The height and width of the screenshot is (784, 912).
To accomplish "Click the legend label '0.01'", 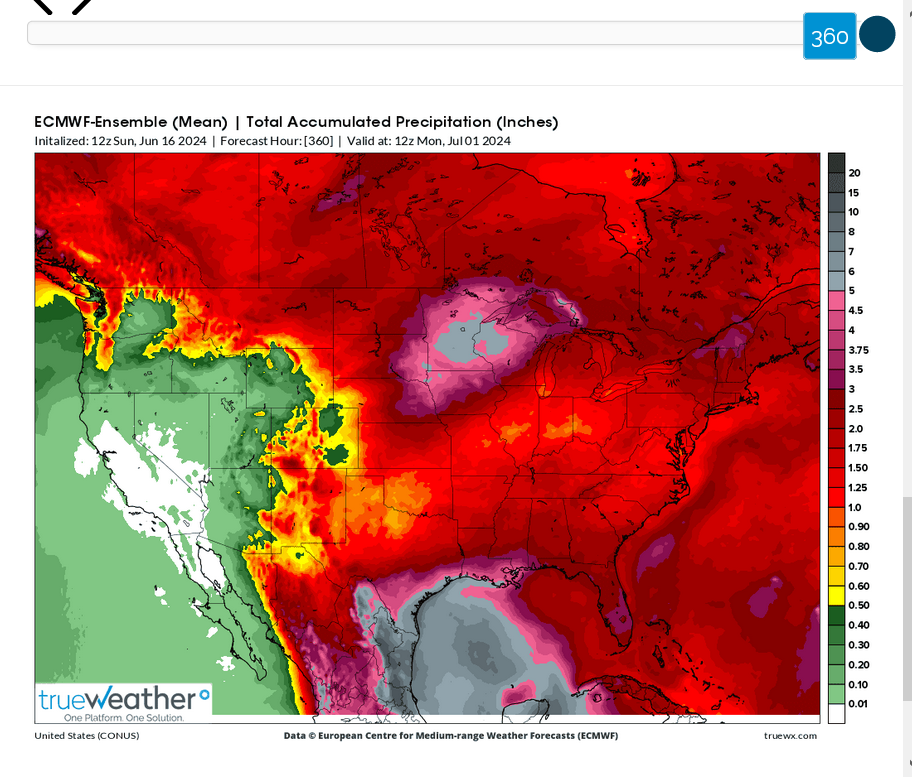I will pyautogui.click(x=858, y=703).
